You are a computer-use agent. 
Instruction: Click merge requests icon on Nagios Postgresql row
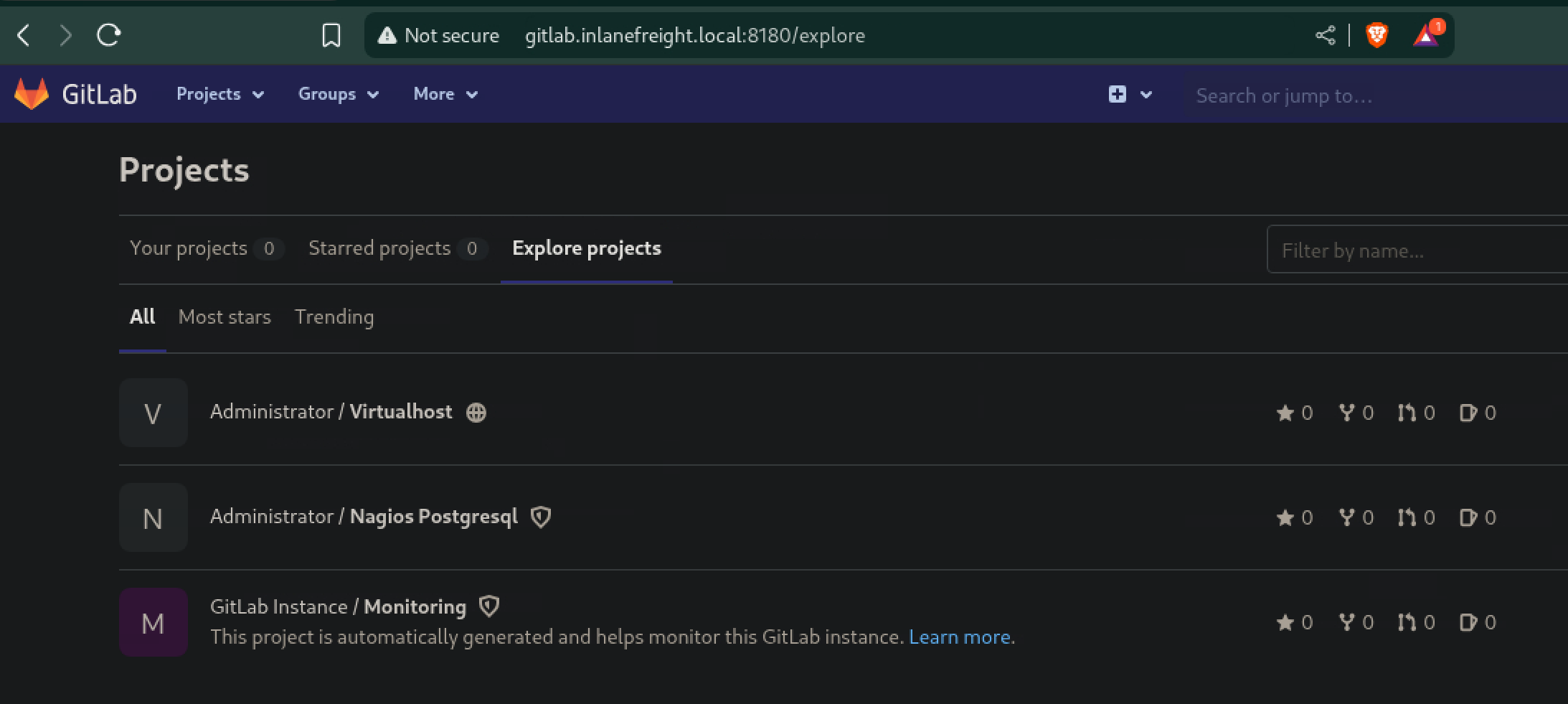pyautogui.click(x=1407, y=517)
